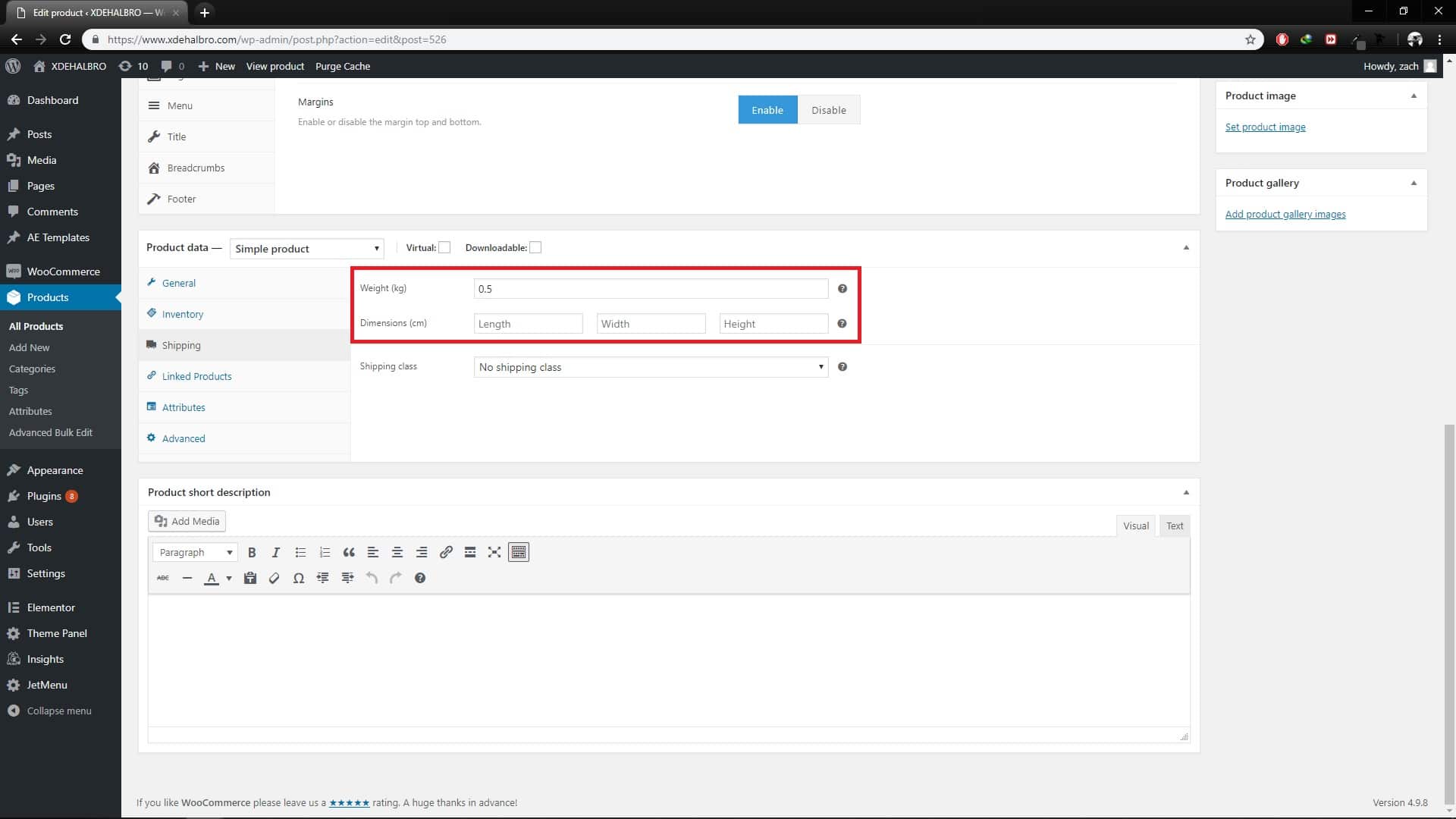Insert Read More tag
Screen dimensions: 1456x819
tap(470, 552)
